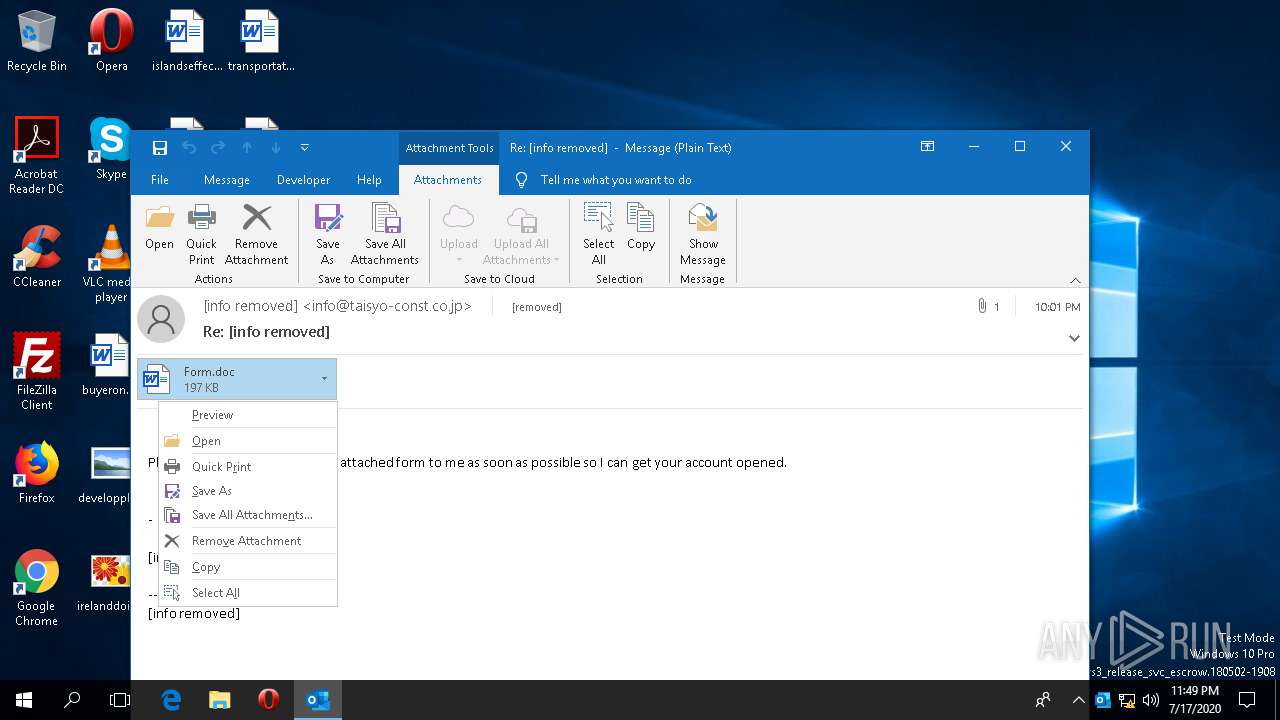Screen dimensions: 1280x720
Task: Switch to the Message ribbon tab
Action: (227, 180)
